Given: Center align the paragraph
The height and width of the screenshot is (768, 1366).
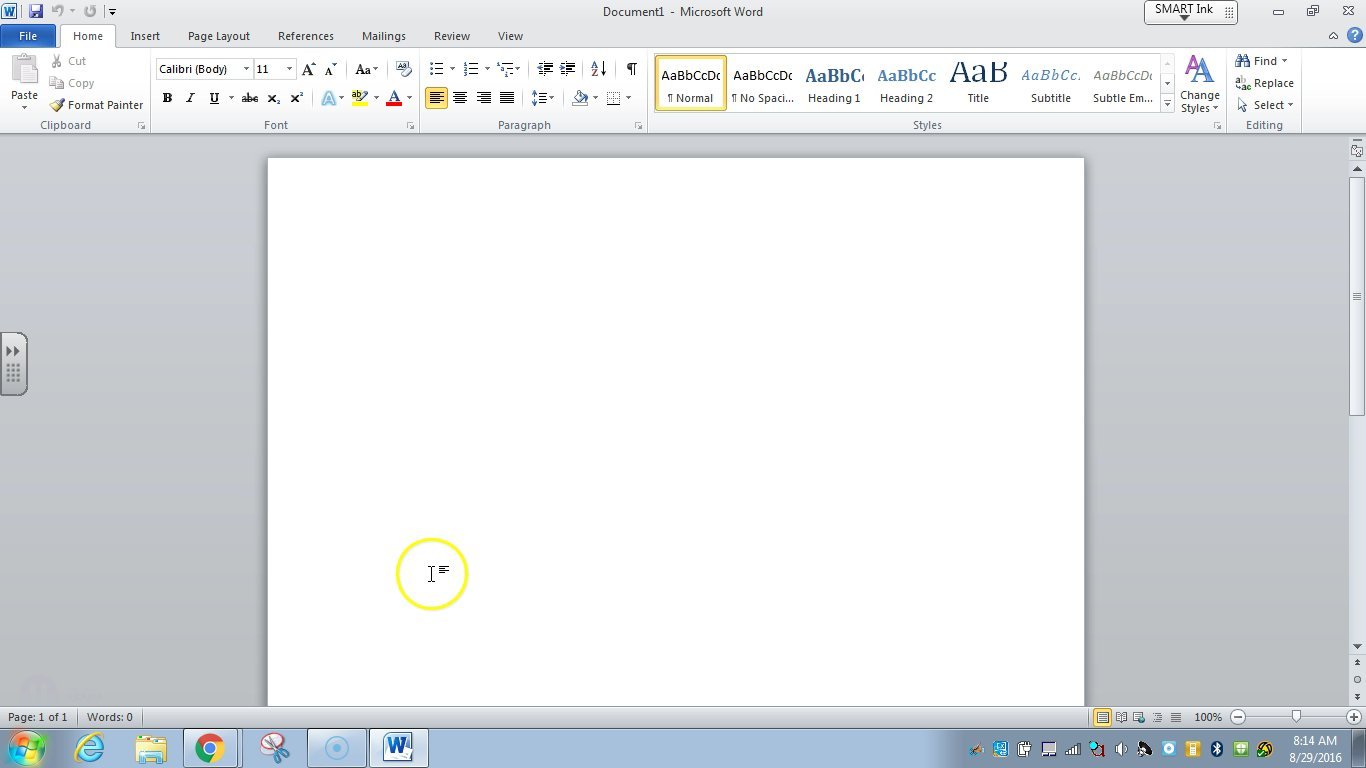Looking at the screenshot, I should point(460,97).
